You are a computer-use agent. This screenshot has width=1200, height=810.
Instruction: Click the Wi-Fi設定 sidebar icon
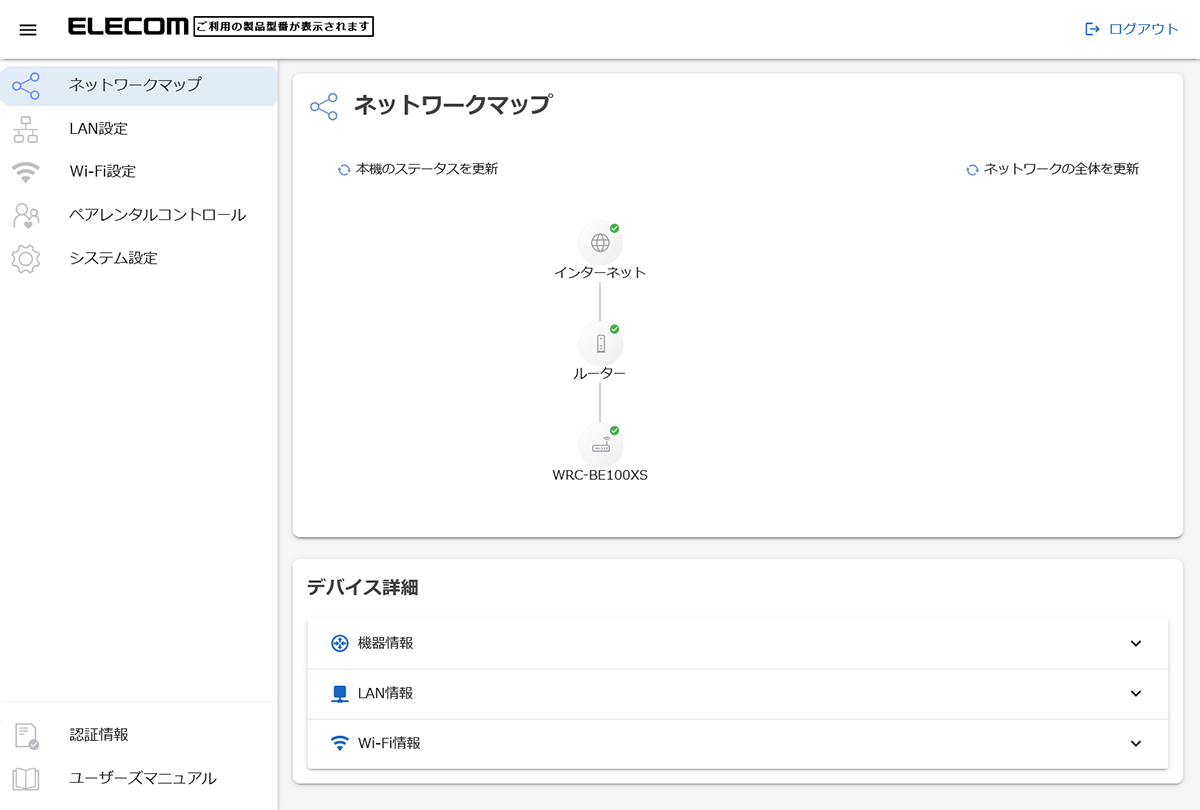26,172
